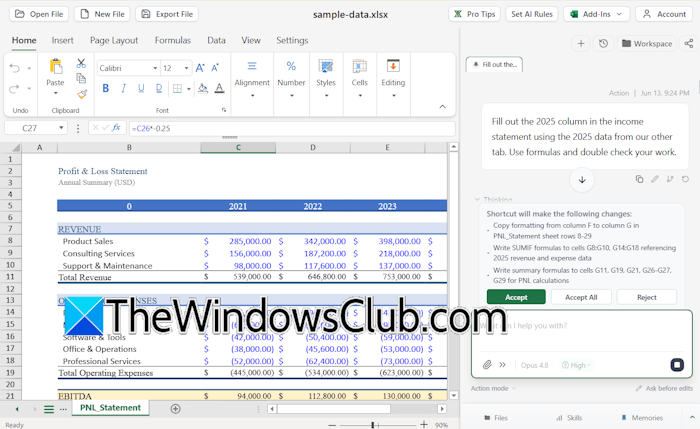This screenshot has width=700, height=429.
Task: Open the Cells menu
Action: 359,79
